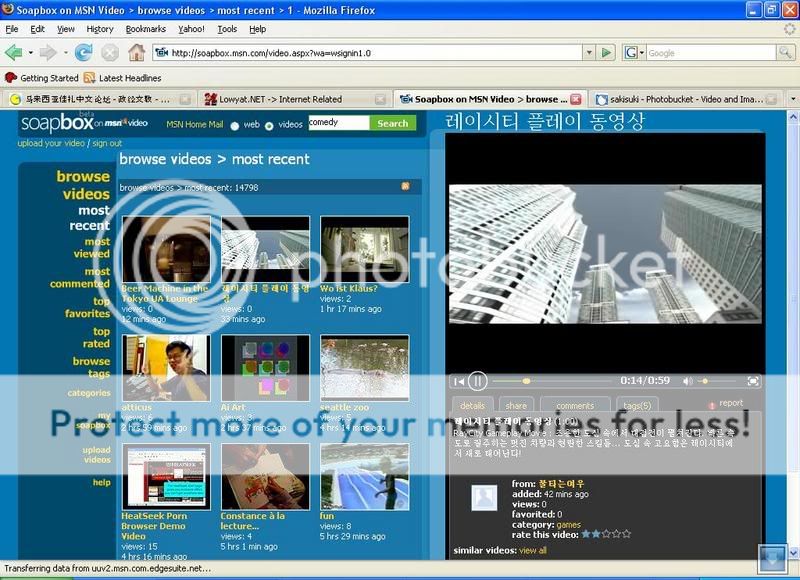The image size is (800, 580).
Task: View all similar videos
Action: click(534, 552)
